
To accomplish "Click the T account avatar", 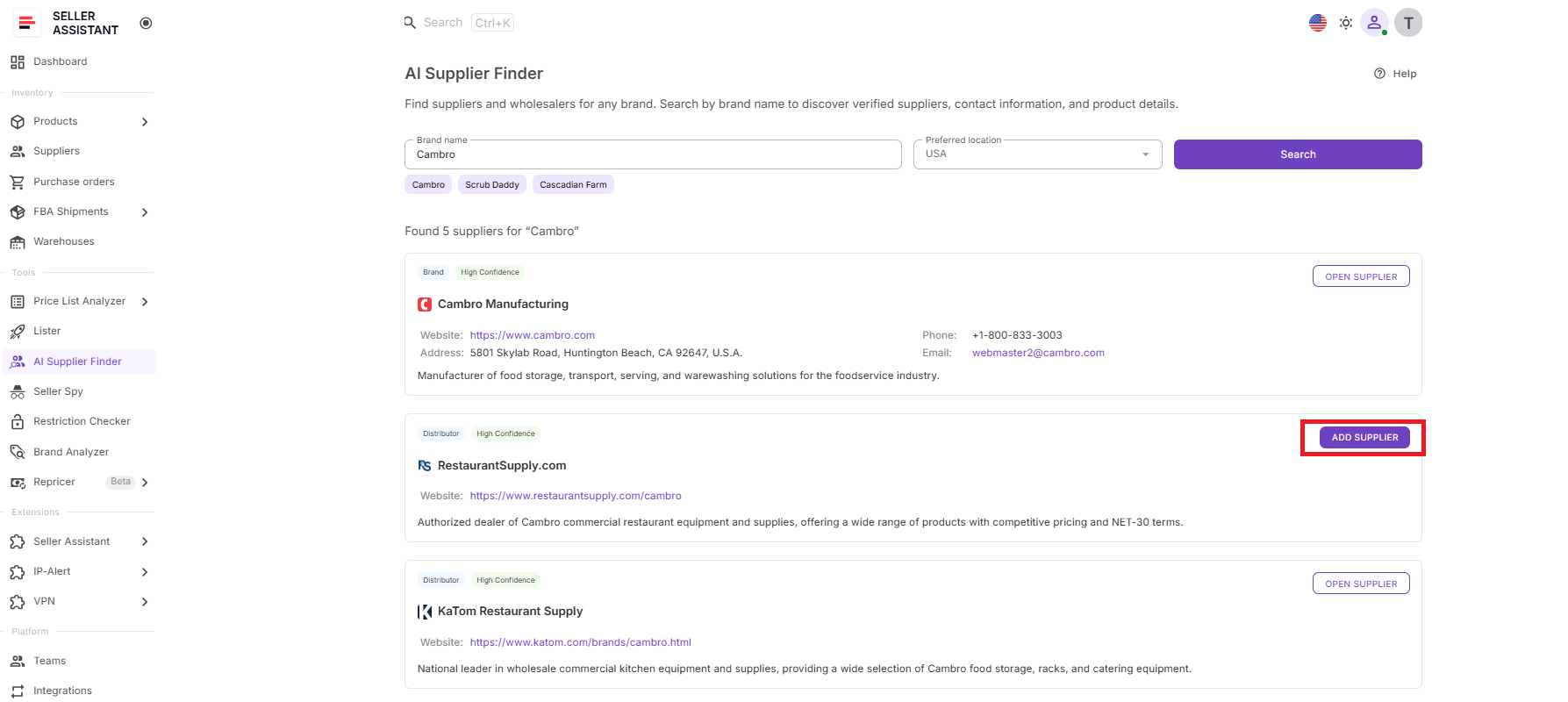I will tap(1408, 23).
